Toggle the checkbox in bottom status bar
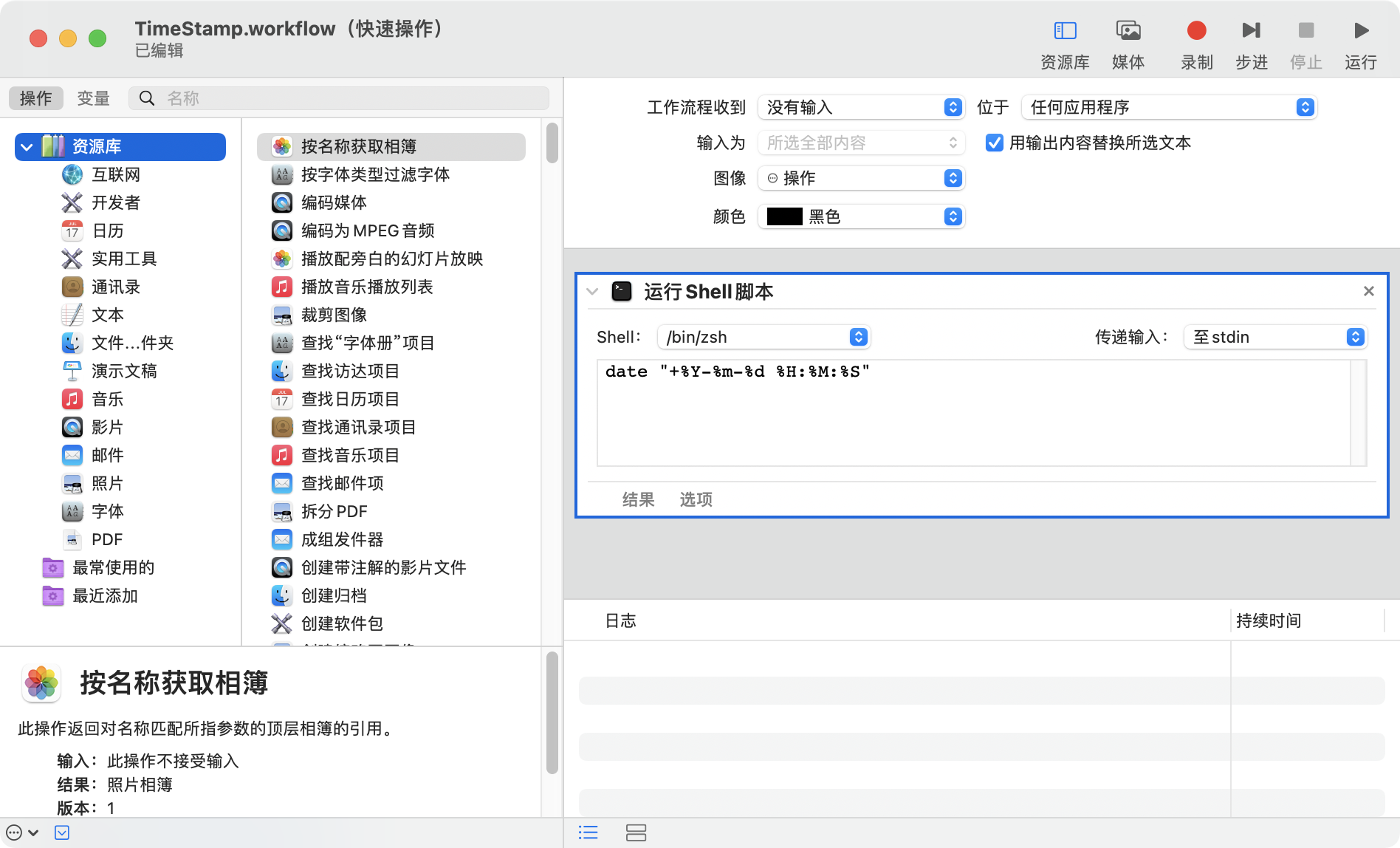Image resolution: width=1400 pixels, height=848 pixels. [x=62, y=832]
